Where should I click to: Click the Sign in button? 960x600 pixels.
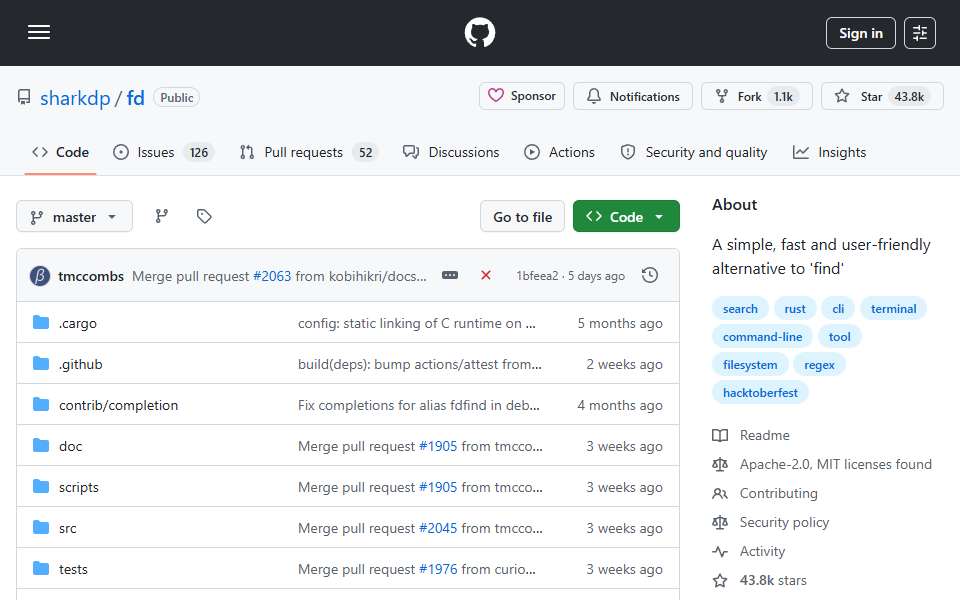click(860, 33)
